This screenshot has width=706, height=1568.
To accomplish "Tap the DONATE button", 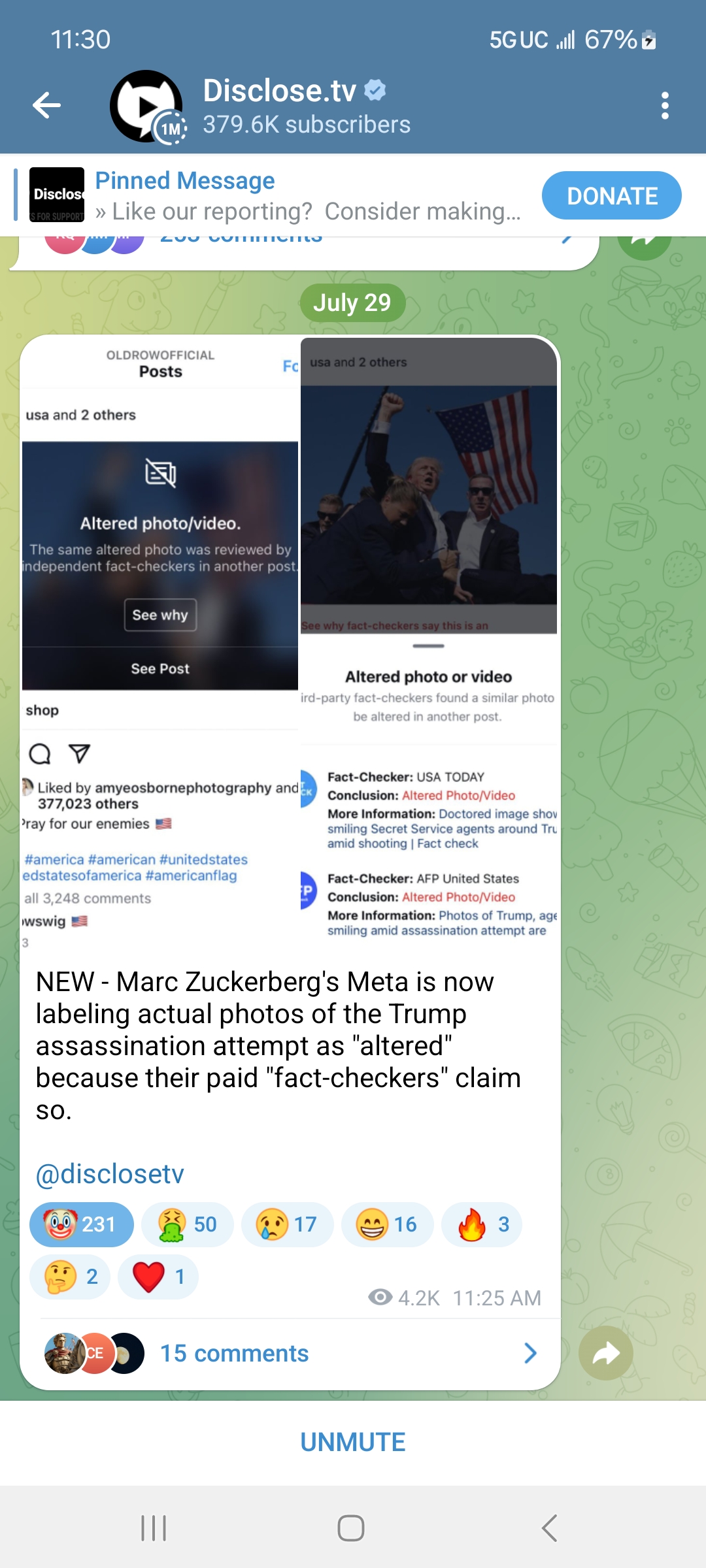I will coord(611,195).
